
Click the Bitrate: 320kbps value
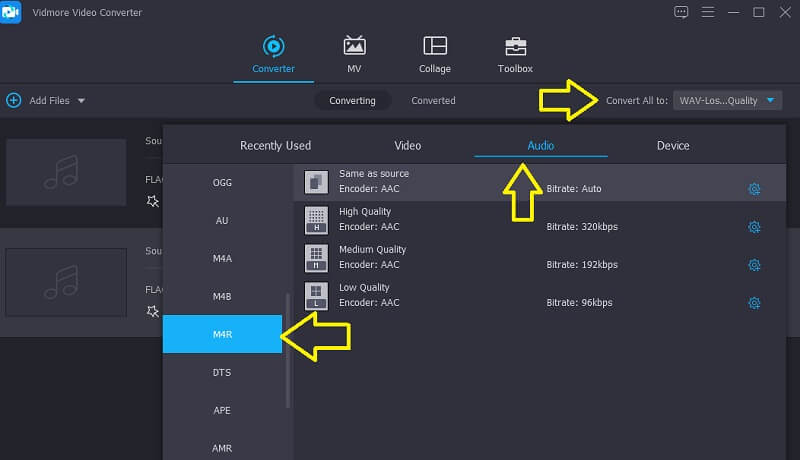(x=582, y=226)
